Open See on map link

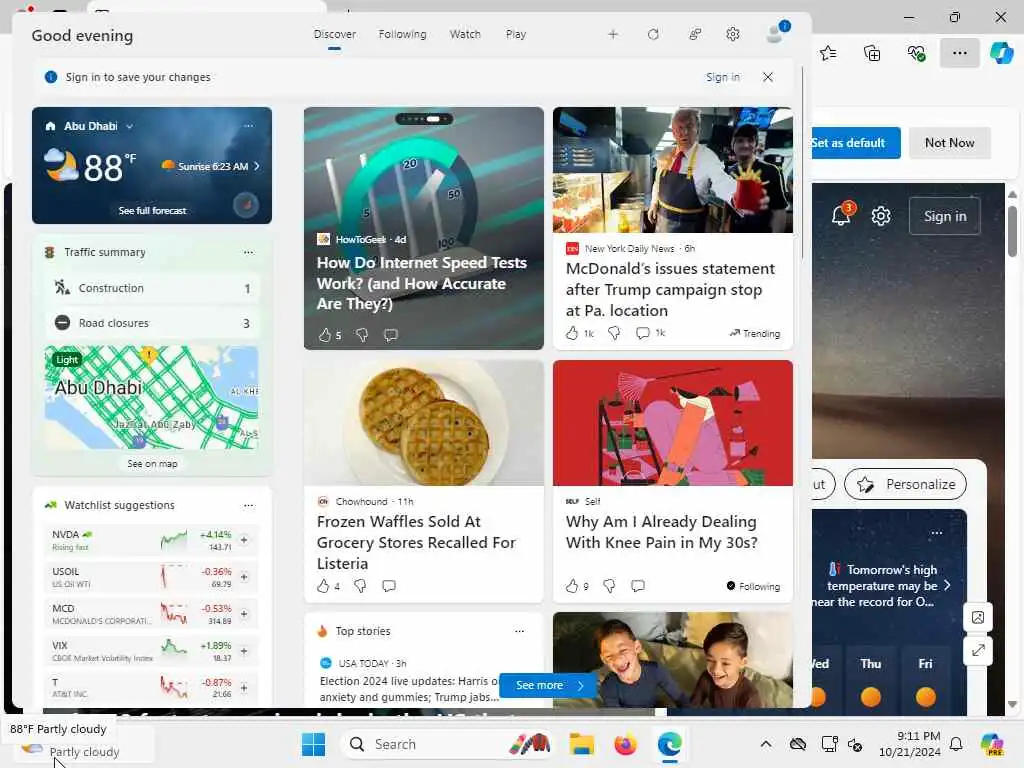[x=152, y=464]
